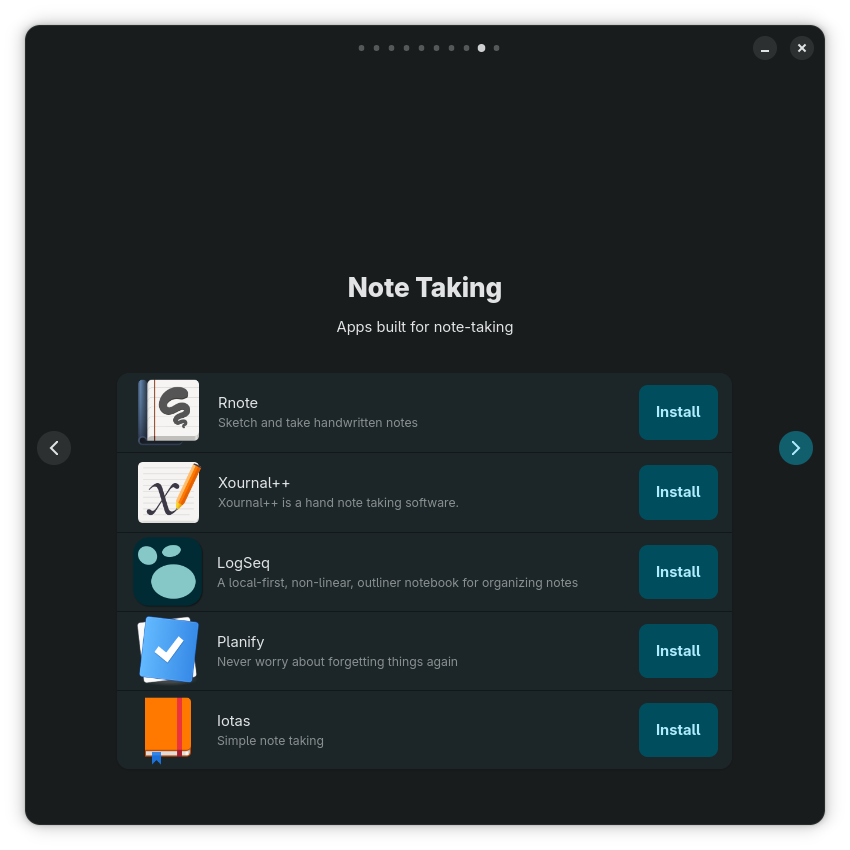The height and width of the screenshot is (850, 850).
Task: Select the last page indicator dot
Action: click(496, 48)
